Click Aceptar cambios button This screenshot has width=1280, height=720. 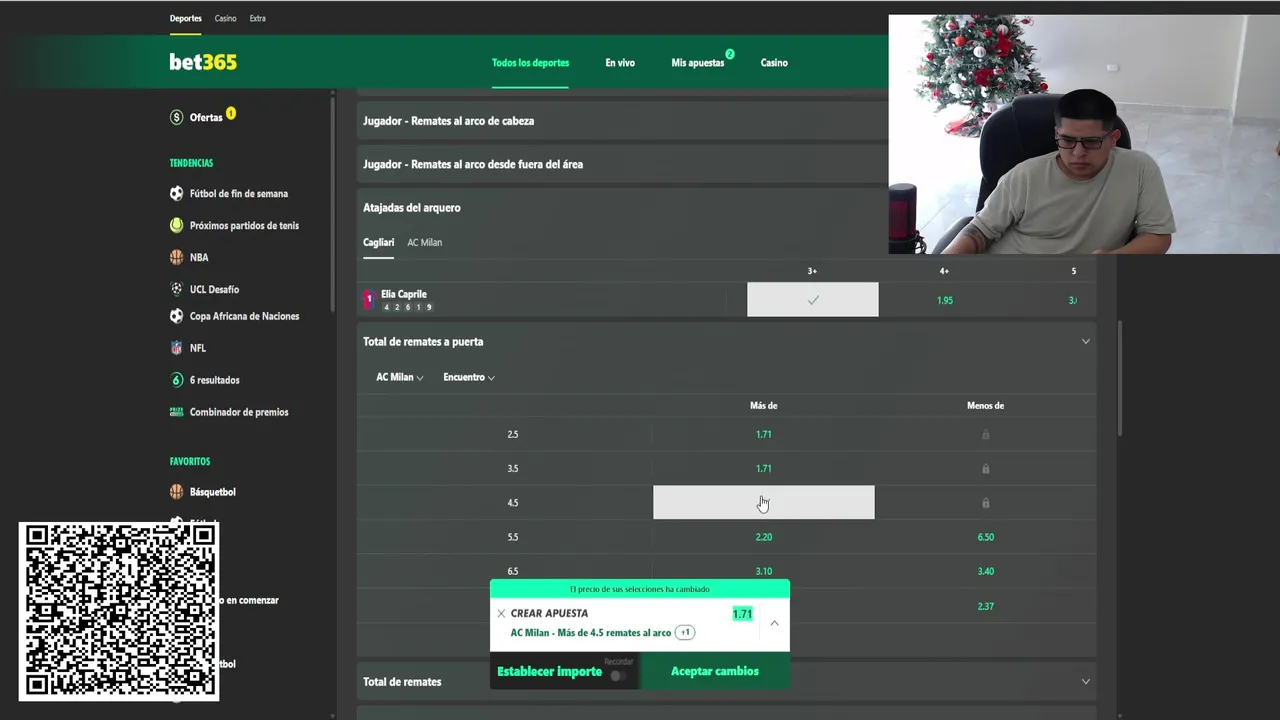715,671
